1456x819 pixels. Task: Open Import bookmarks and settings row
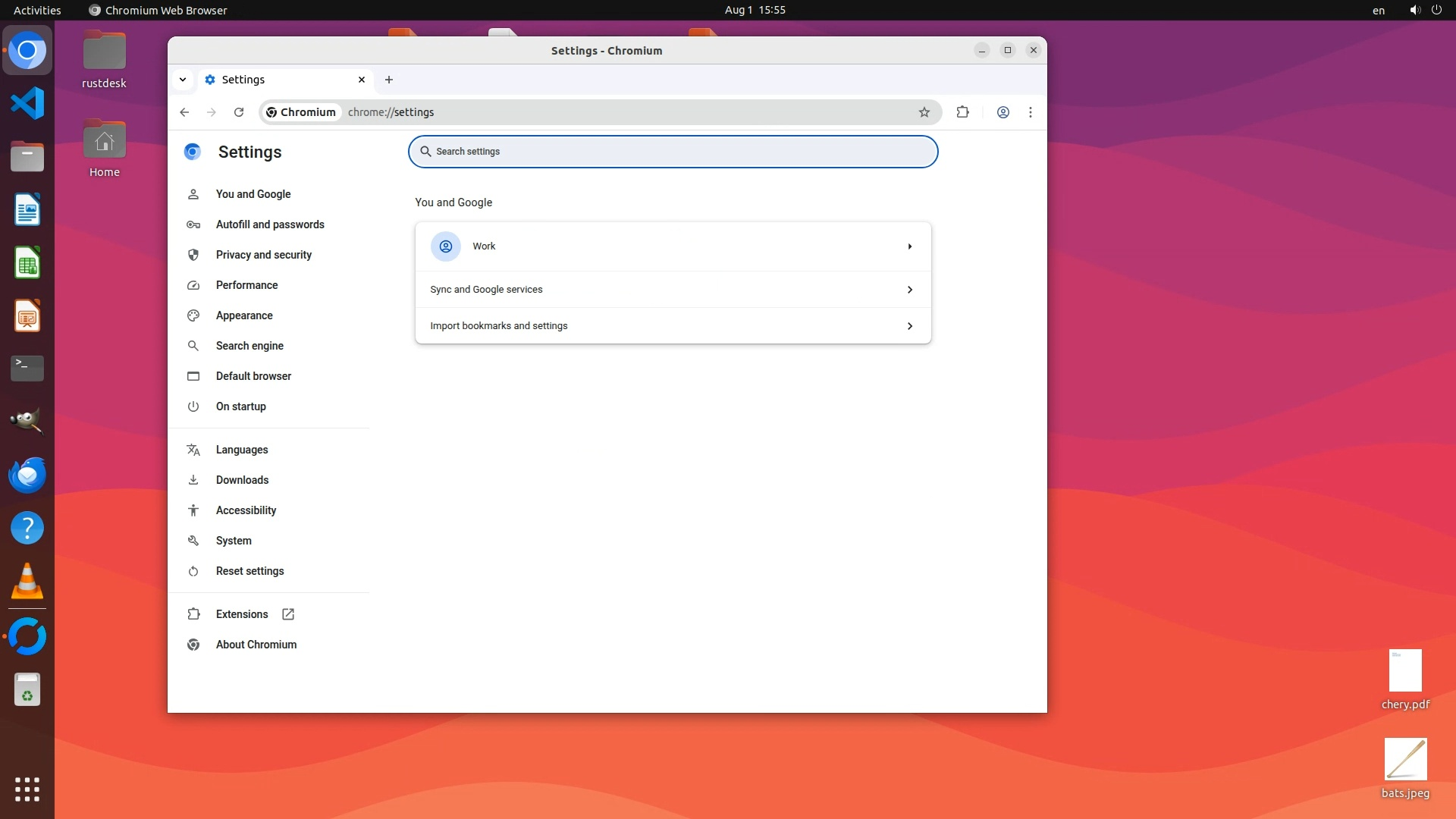tap(673, 326)
